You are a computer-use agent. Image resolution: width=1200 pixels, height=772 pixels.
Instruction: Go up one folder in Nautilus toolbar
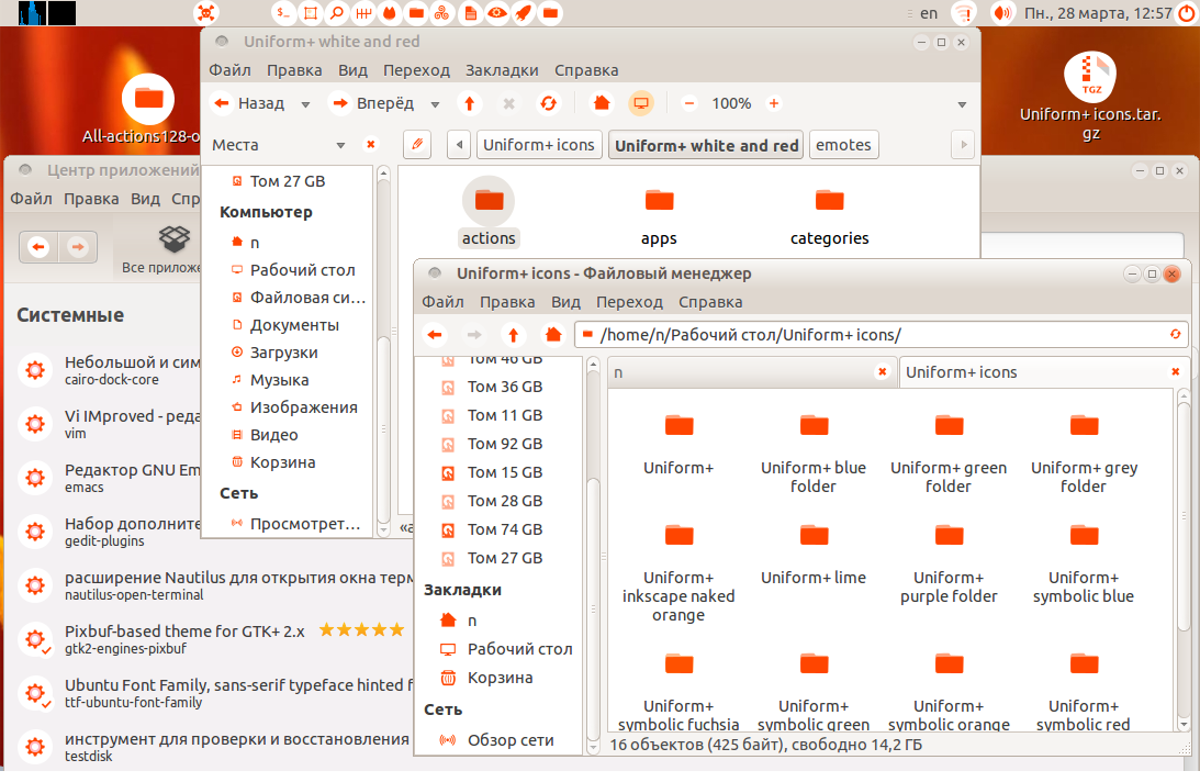(469, 103)
